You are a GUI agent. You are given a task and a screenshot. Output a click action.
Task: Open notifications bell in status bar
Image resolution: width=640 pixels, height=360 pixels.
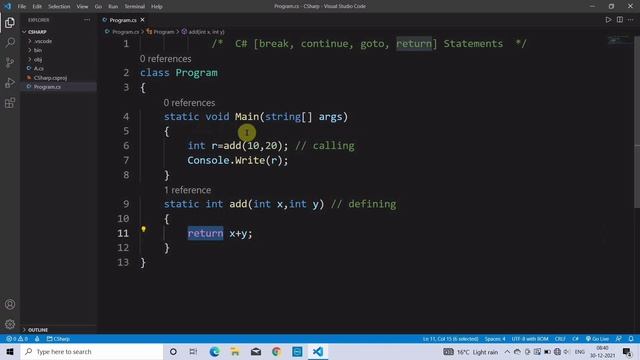(x=631, y=339)
